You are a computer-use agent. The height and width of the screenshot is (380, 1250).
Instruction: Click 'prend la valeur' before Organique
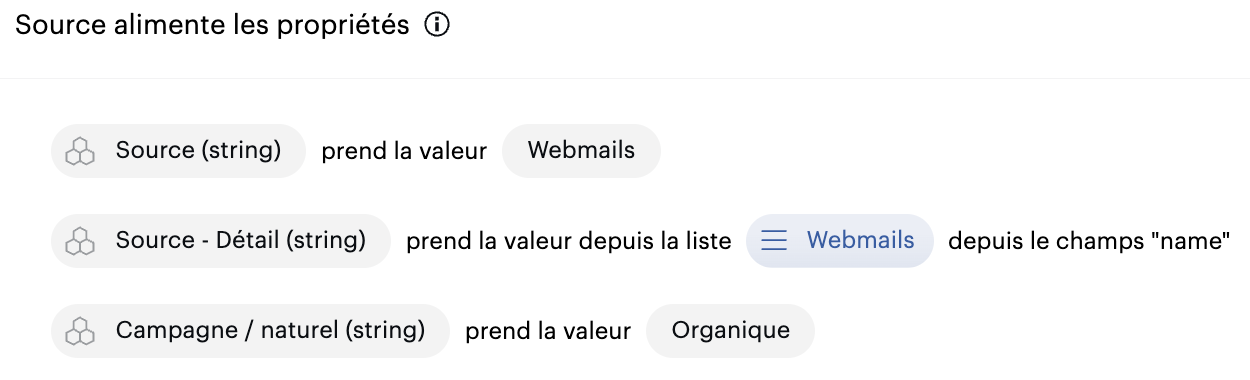pyautogui.click(x=548, y=332)
